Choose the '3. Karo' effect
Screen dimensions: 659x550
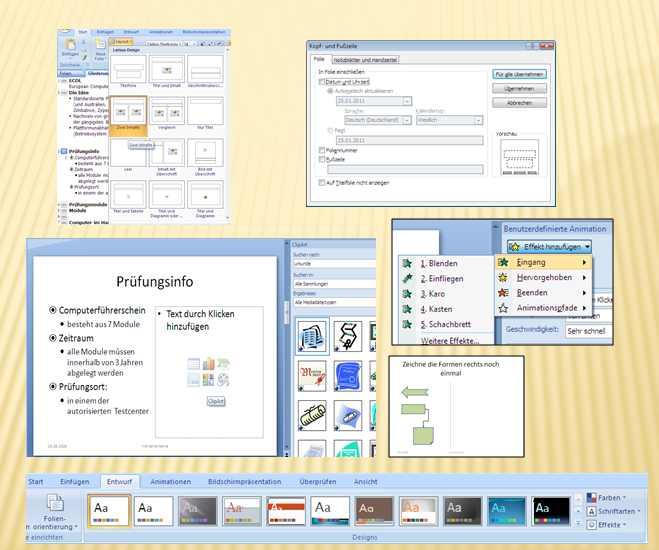coord(445,294)
